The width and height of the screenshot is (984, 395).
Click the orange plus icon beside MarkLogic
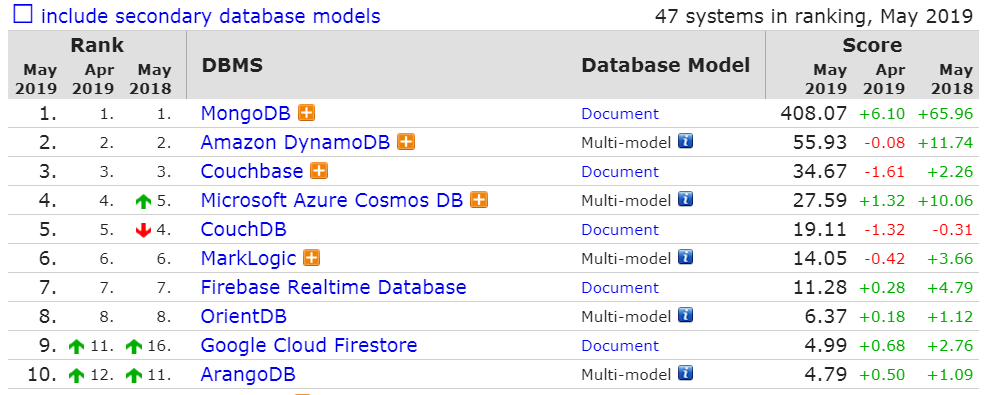[311, 257]
